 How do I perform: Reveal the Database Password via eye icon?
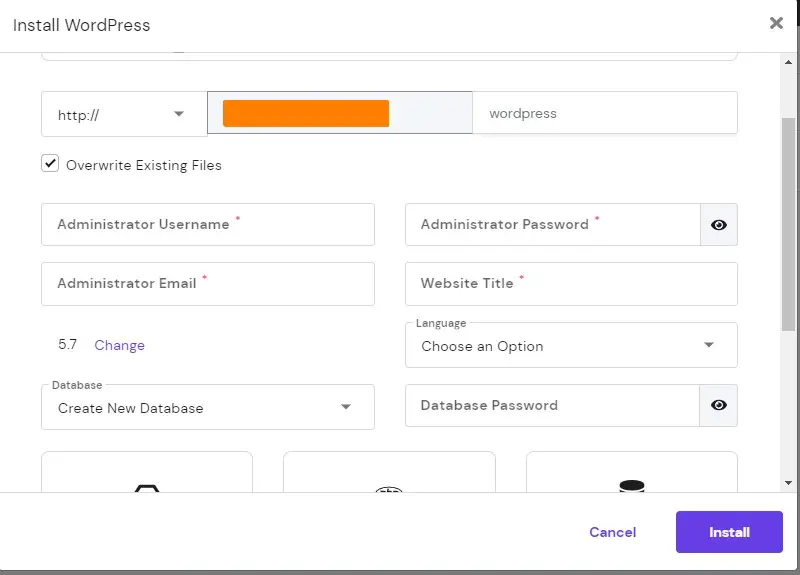719,405
